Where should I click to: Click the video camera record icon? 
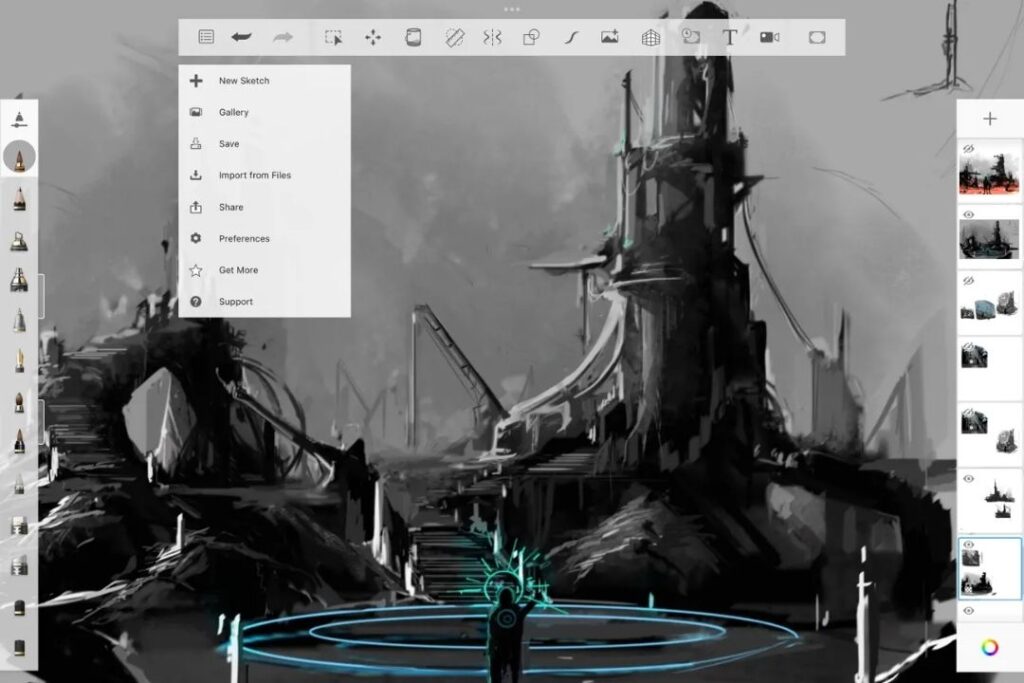tap(769, 37)
